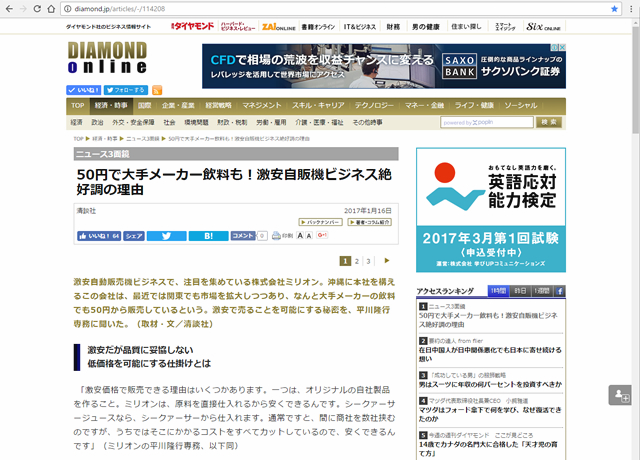The height and width of the screenshot is (460, 640).
Task: Click the RSS feed icon below the logo
Action: pyautogui.click(x=157, y=90)
